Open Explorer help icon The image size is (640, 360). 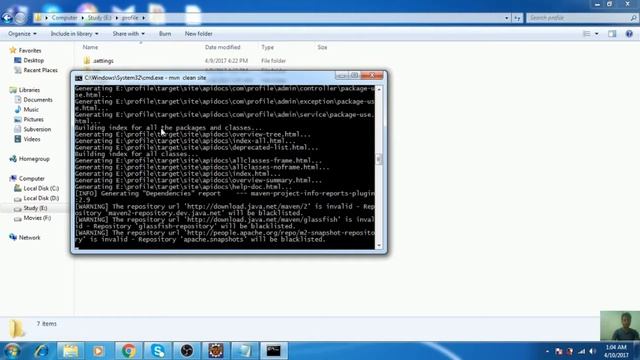tap(629, 34)
